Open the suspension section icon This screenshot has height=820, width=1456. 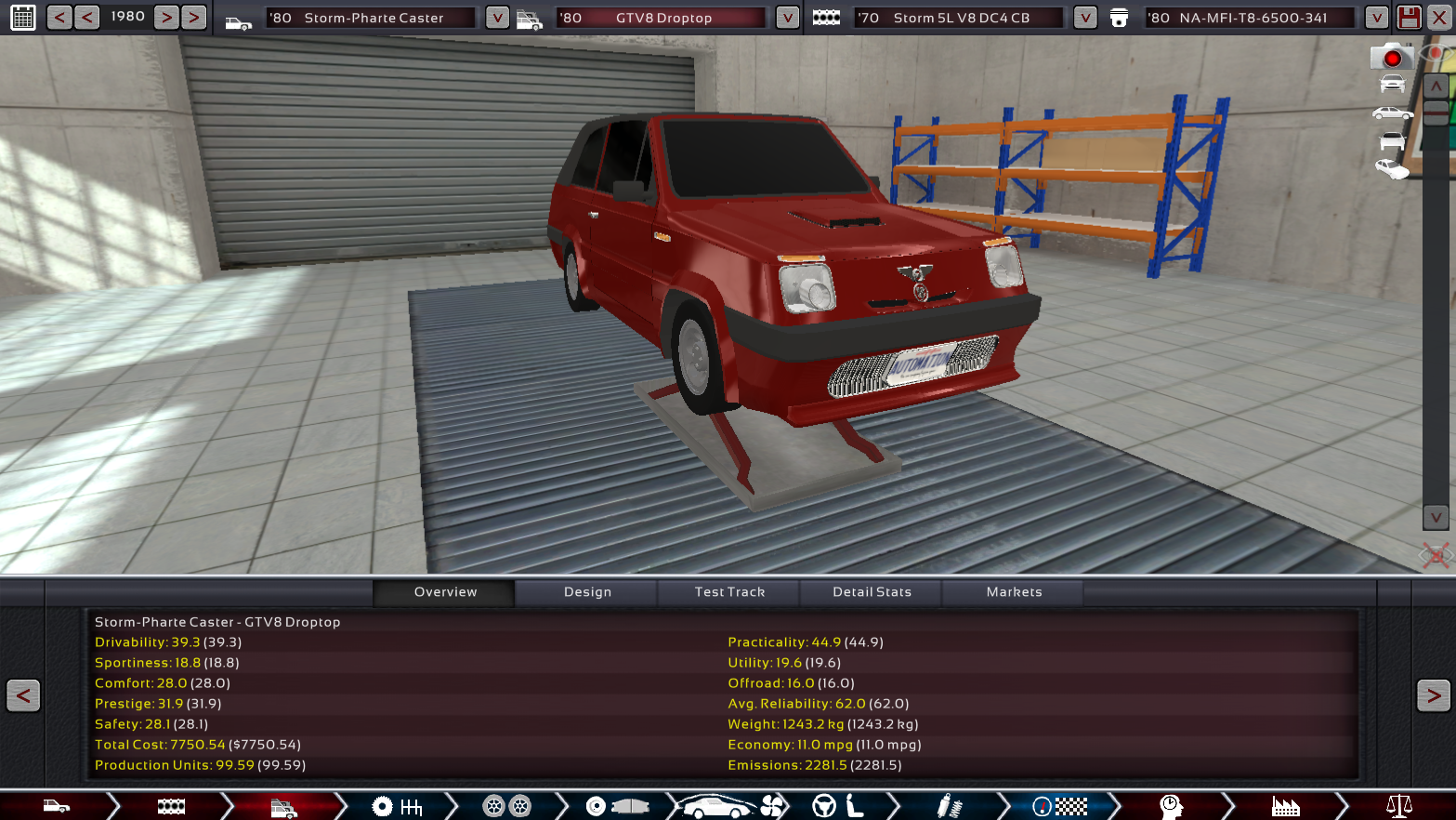pyautogui.click(x=948, y=806)
